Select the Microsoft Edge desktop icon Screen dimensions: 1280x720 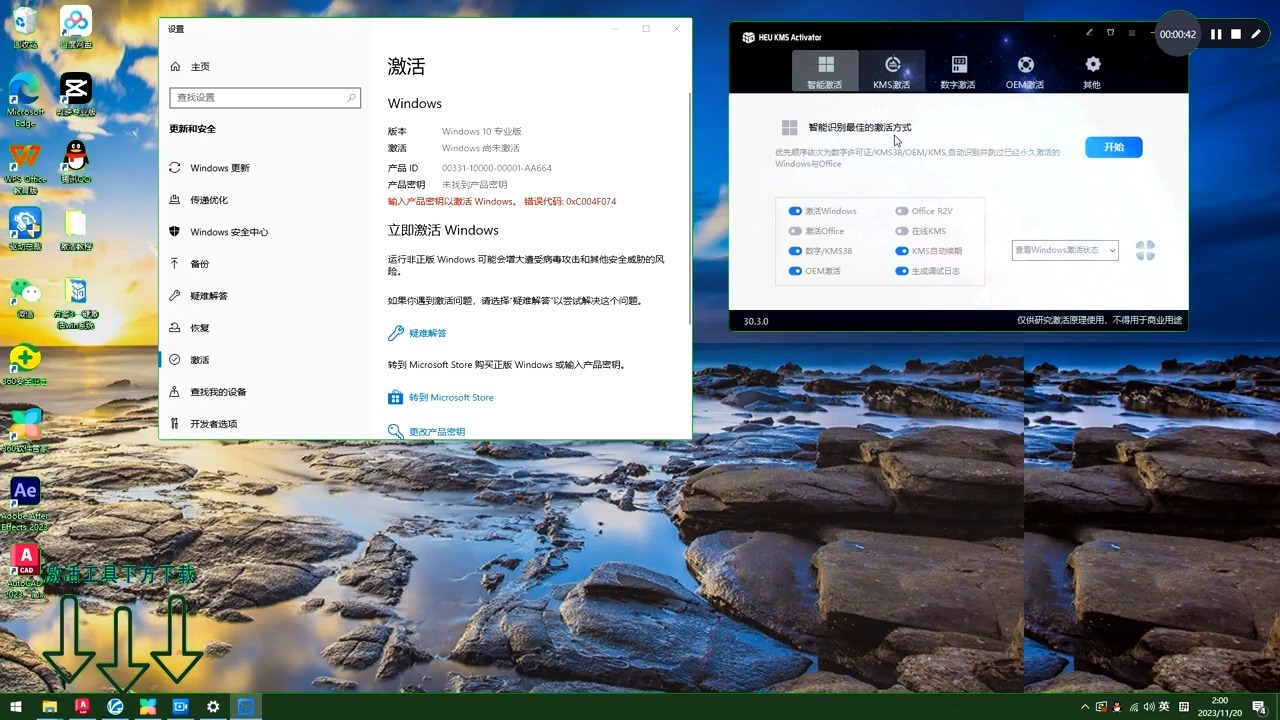25,99
